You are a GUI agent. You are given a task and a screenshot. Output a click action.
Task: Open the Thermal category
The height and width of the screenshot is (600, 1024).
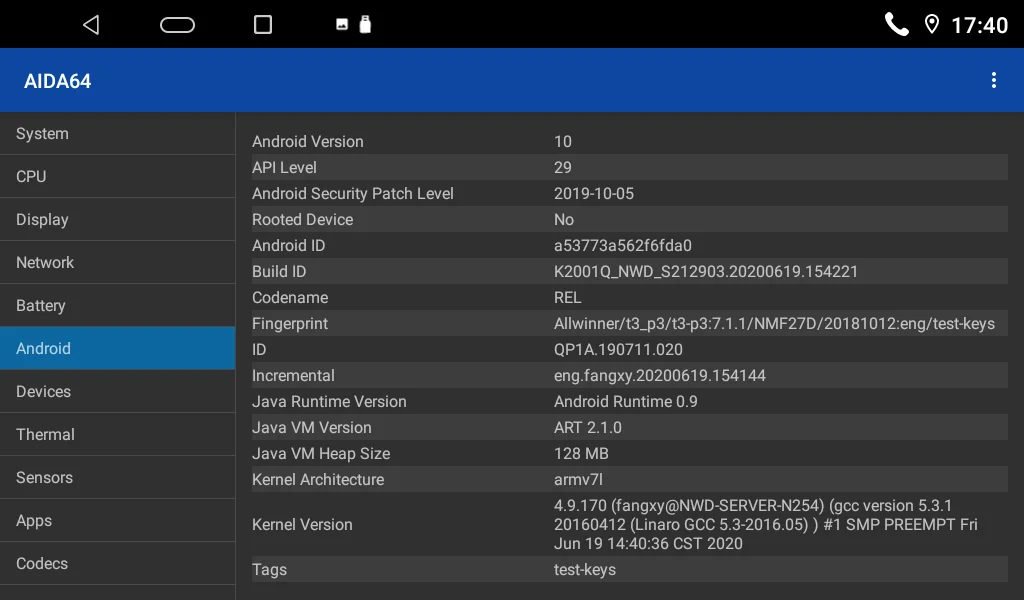118,434
